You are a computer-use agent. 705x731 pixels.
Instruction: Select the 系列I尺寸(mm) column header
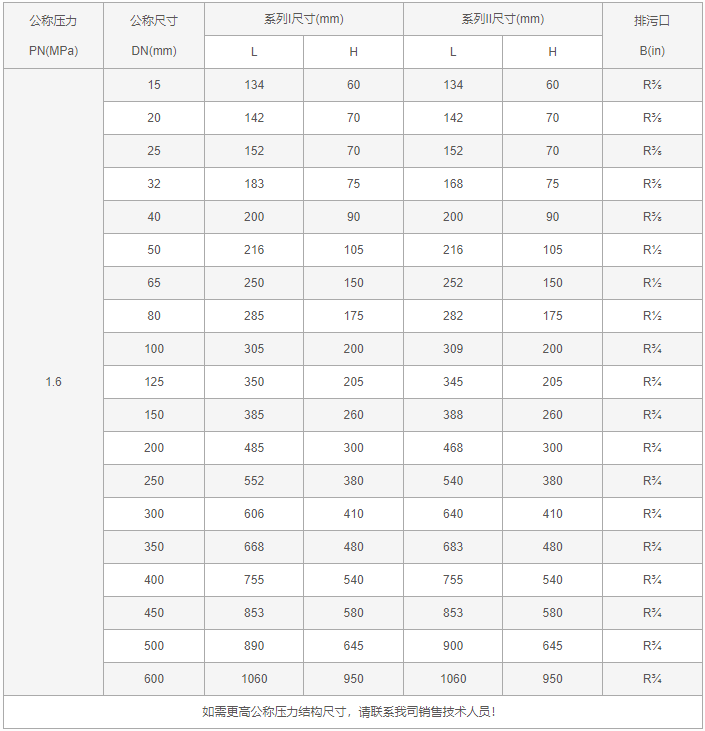point(304,19)
